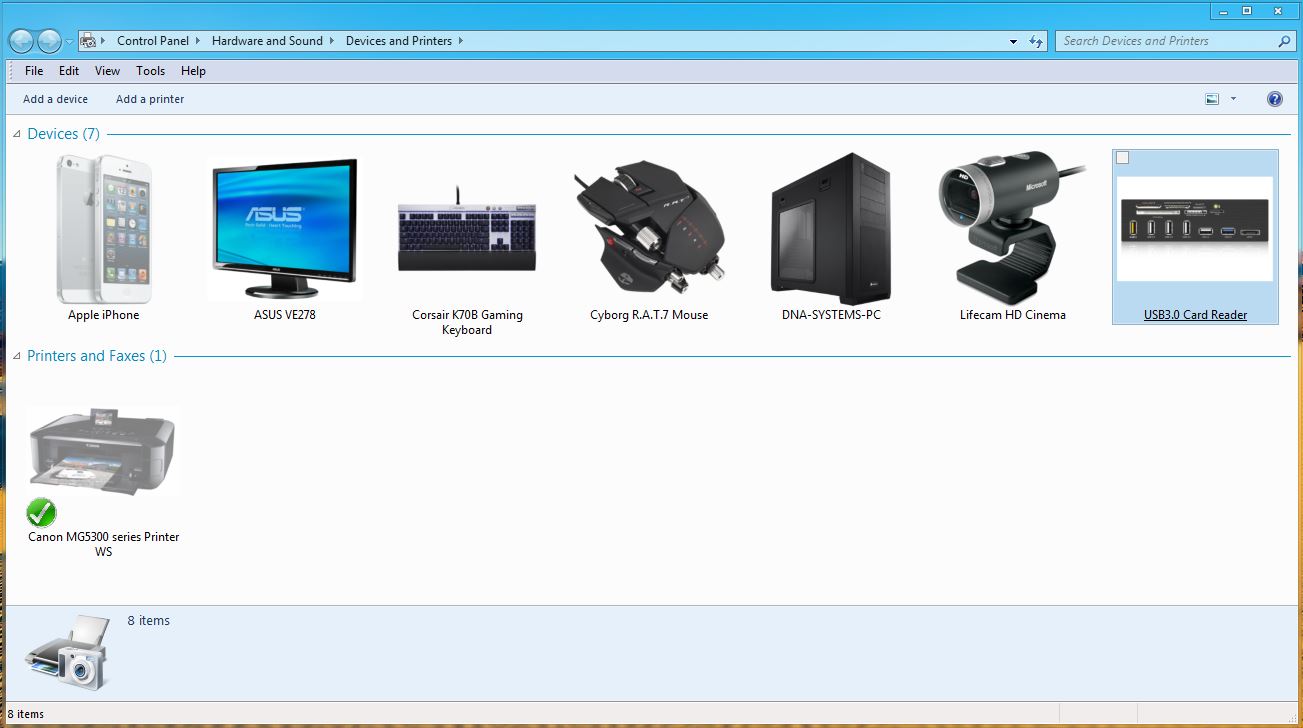Click Add a device
The image size is (1303, 728).
tap(55, 99)
